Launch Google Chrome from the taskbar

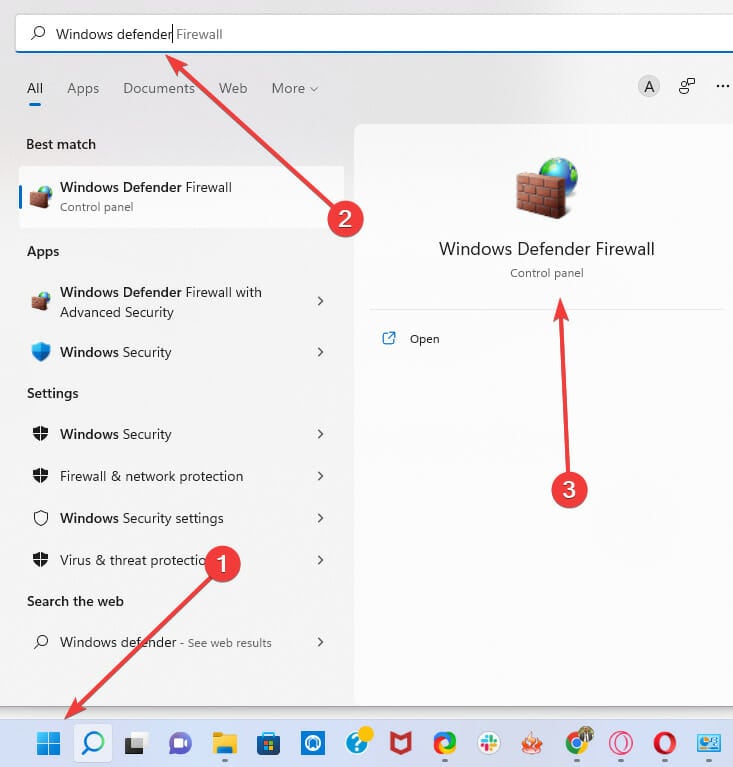pyautogui.click(x=578, y=742)
